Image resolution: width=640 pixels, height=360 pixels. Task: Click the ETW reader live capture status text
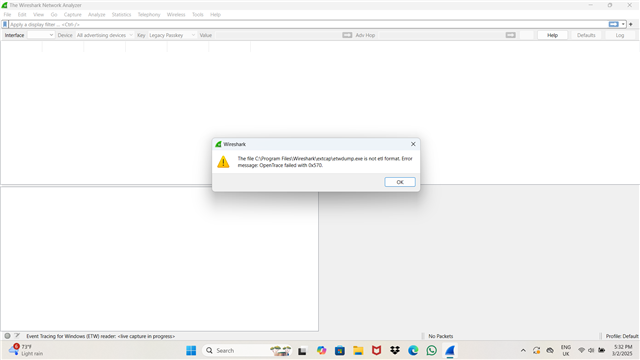[x=100, y=336]
